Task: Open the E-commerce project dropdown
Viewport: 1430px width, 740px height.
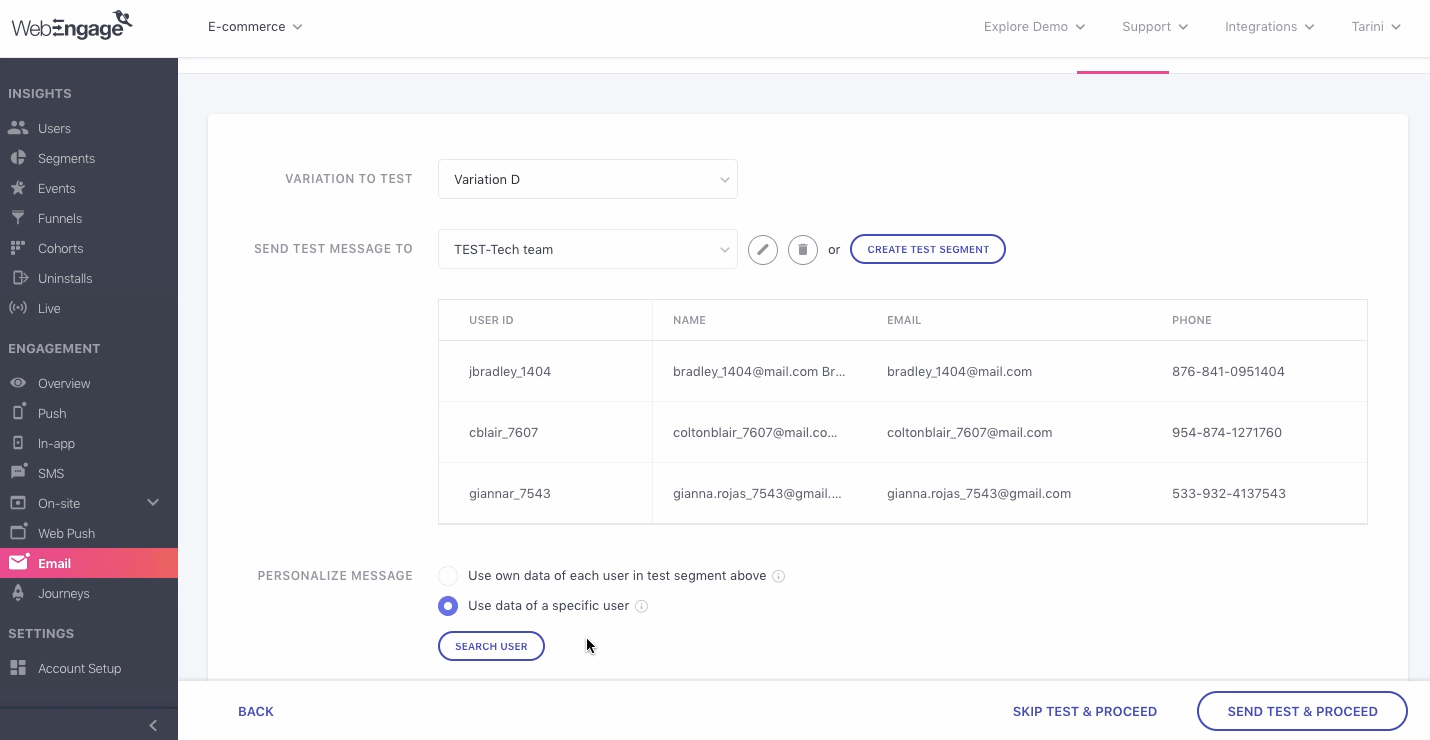Action: click(255, 27)
